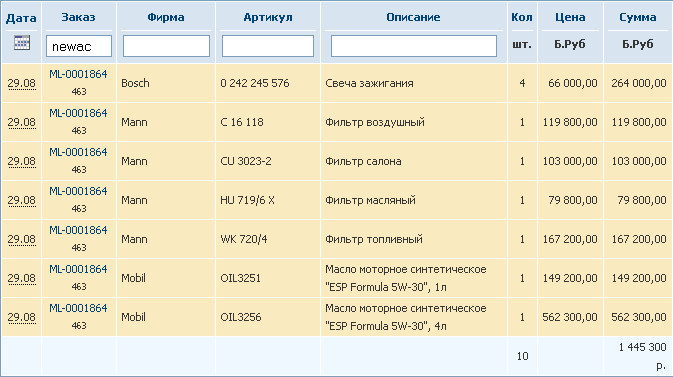Click the Описание filter input field

click(414, 46)
